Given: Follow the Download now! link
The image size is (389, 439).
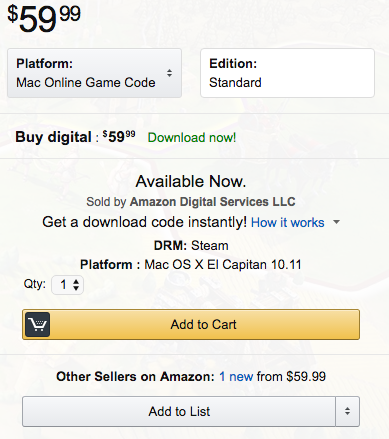Looking at the screenshot, I should [x=192, y=137].
